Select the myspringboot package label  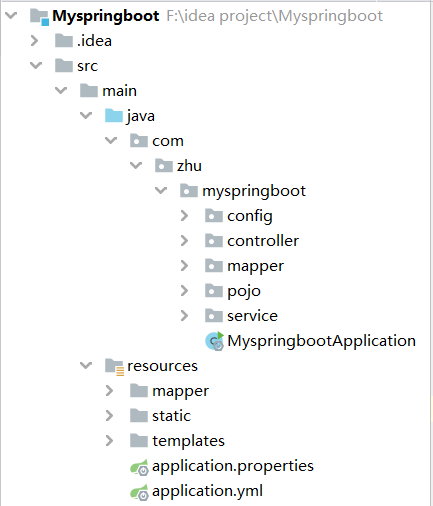click(x=254, y=191)
